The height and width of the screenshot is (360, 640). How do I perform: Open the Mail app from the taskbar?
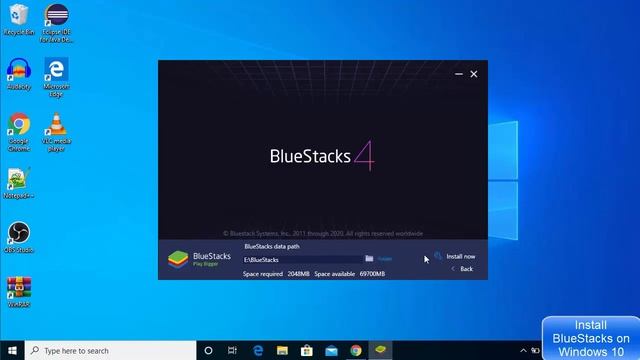tap(331, 351)
